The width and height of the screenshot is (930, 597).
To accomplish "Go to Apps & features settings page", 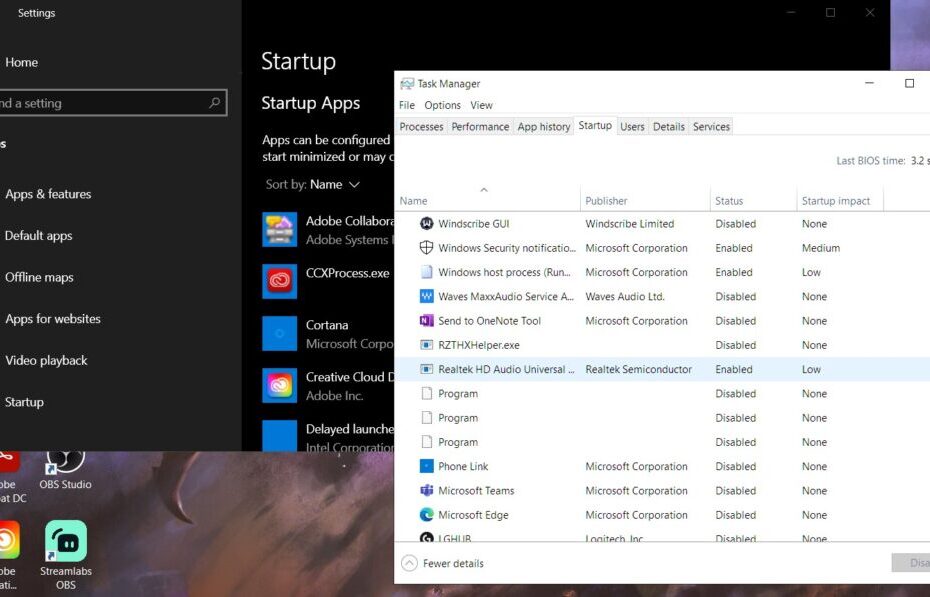I will point(48,194).
